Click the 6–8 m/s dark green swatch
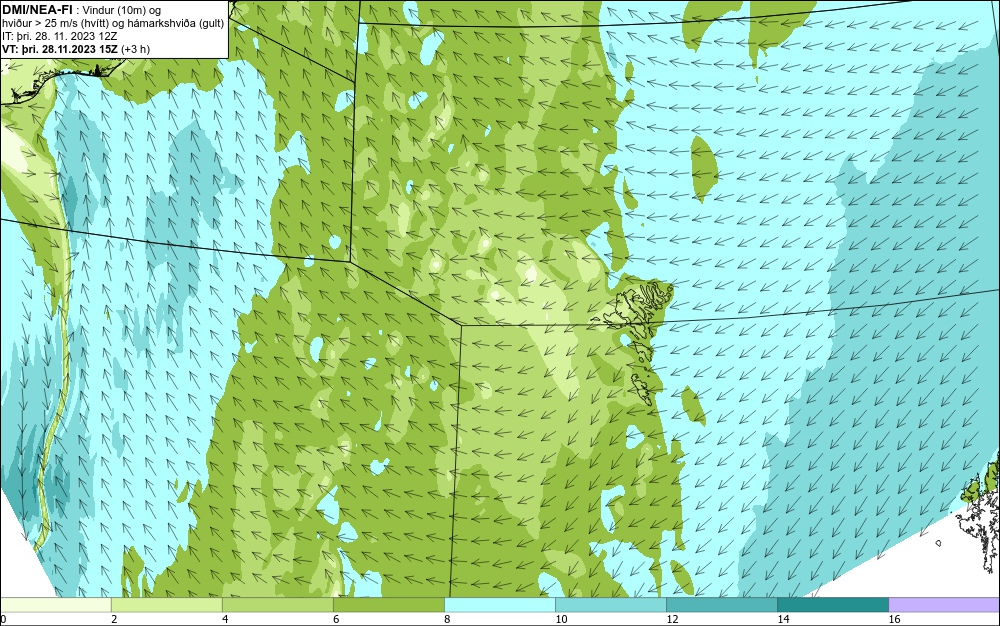The image size is (1000, 626). pyautogui.click(x=389, y=604)
